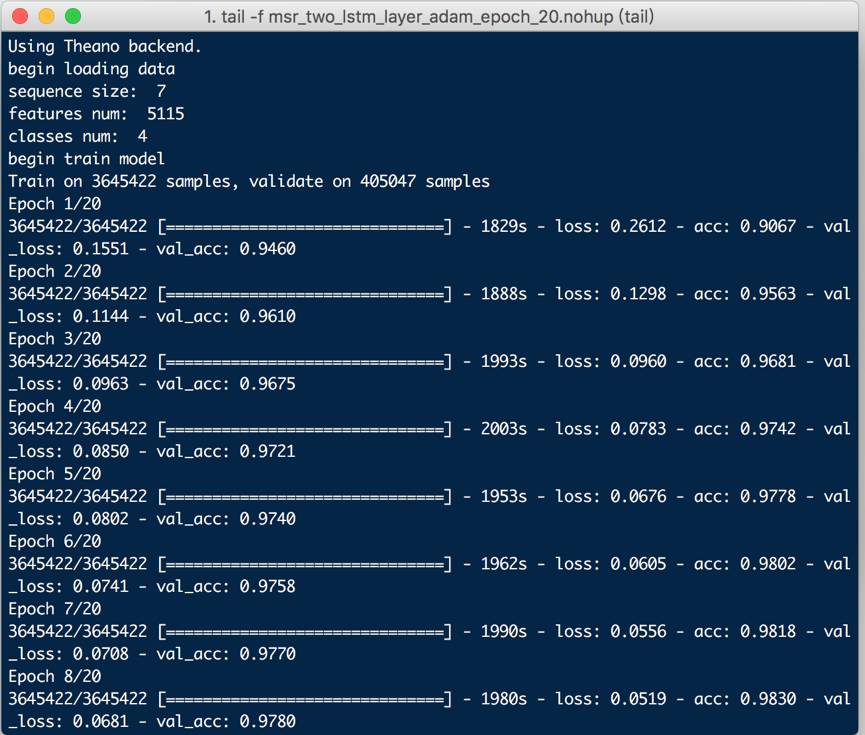The height and width of the screenshot is (735, 865).
Task: Click 'Train on 3645422 samples' line
Action: point(249,182)
